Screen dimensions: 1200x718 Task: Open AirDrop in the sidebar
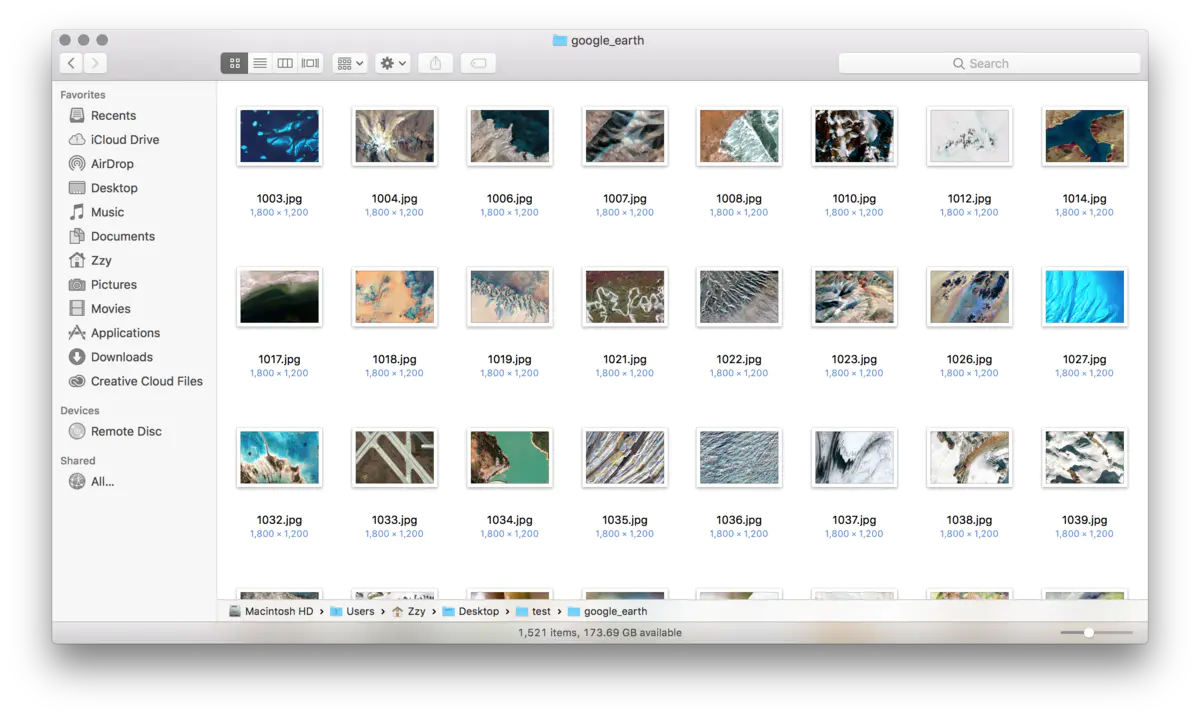tap(112, 164)
